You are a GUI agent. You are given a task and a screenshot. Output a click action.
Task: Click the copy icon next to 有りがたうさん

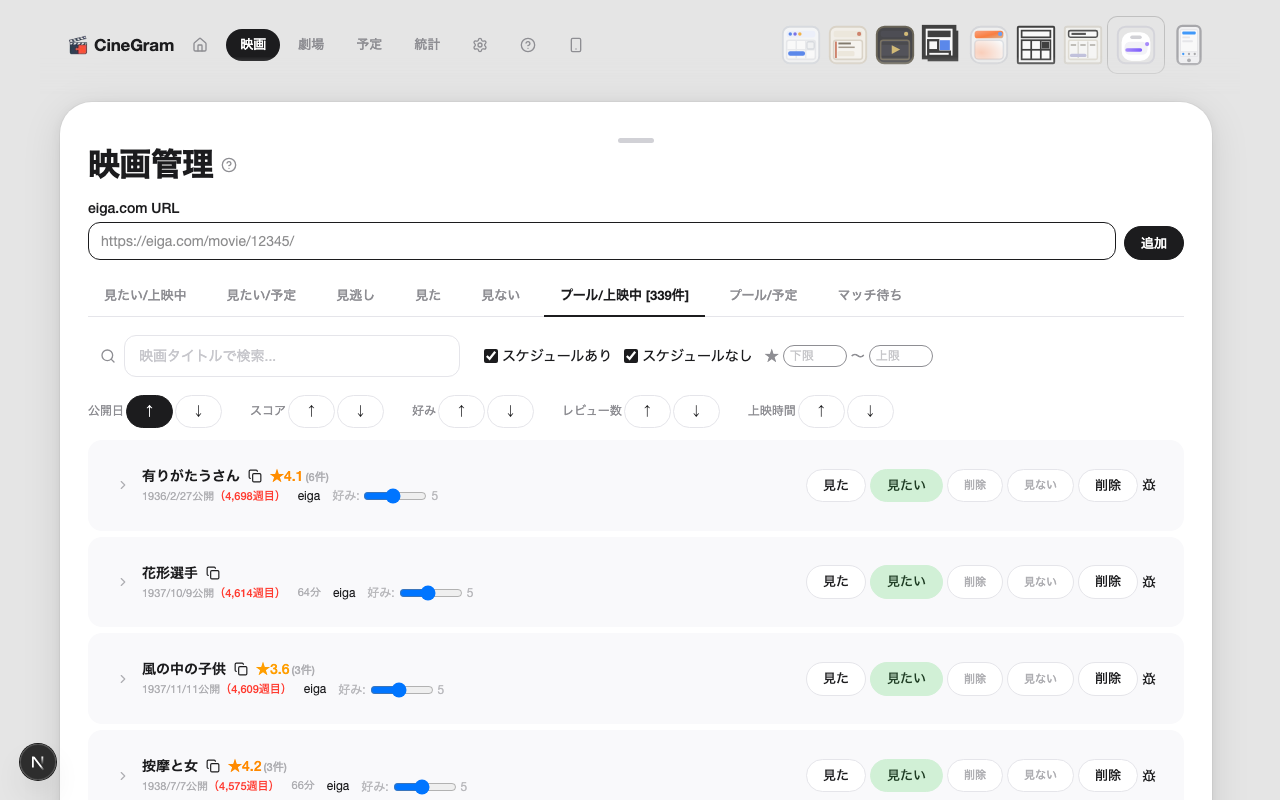pyautogui.click(x=255, y=476)
